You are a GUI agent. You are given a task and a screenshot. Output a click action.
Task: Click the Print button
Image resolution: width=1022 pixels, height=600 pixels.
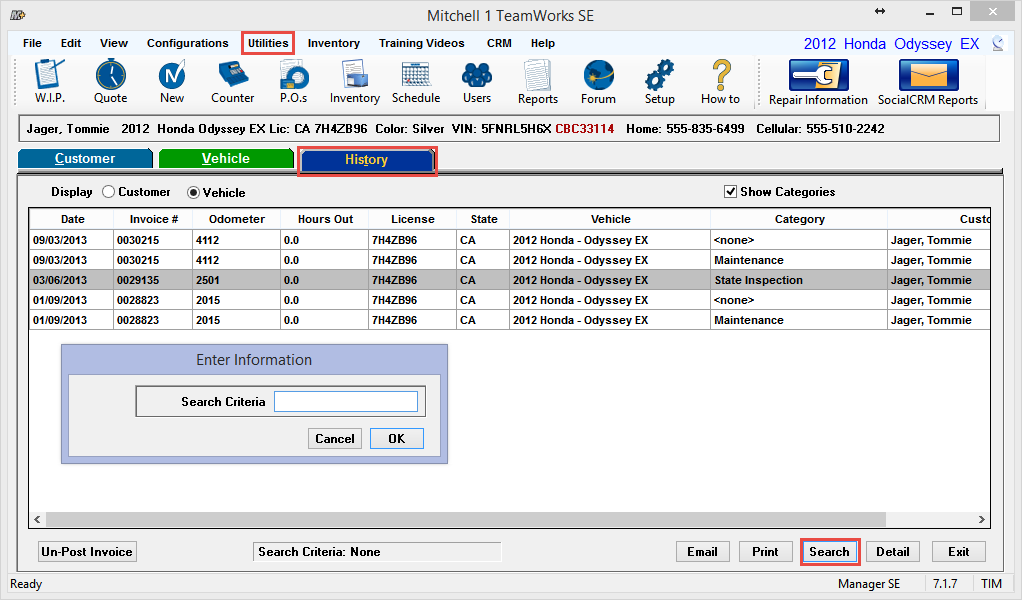[x=765, y=552]
